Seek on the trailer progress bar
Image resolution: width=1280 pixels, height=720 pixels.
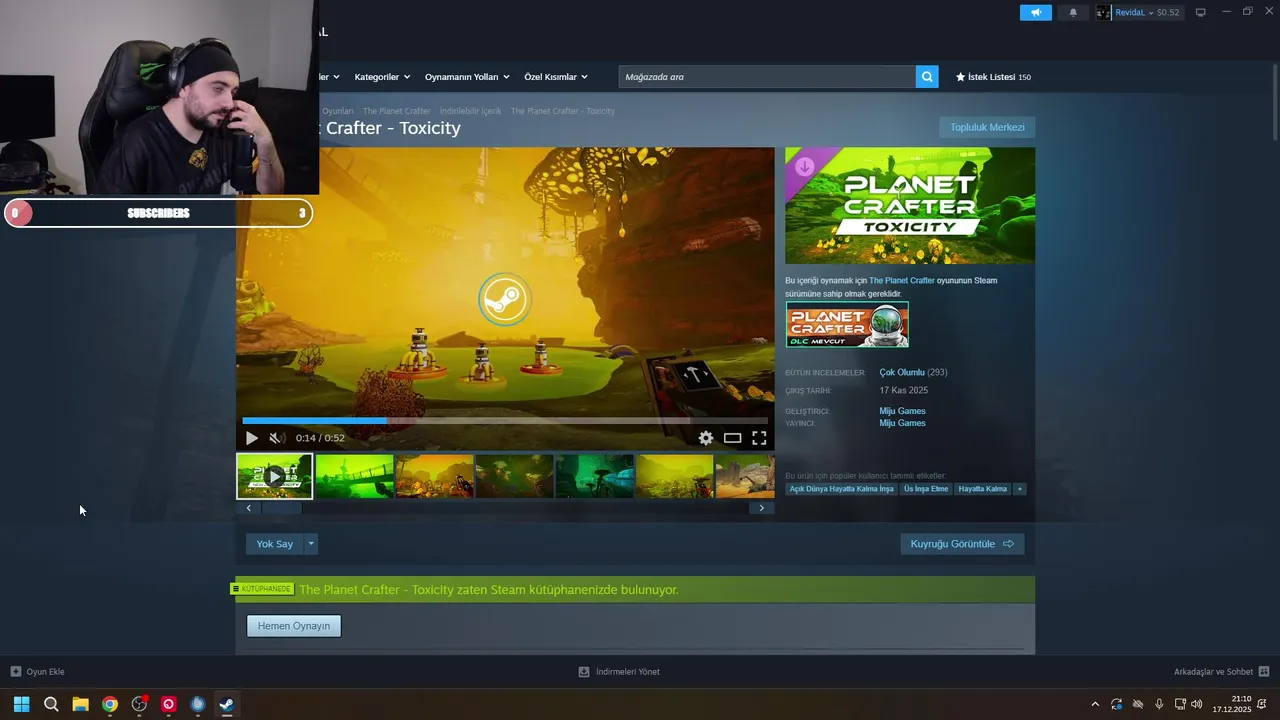pos(505,421)
